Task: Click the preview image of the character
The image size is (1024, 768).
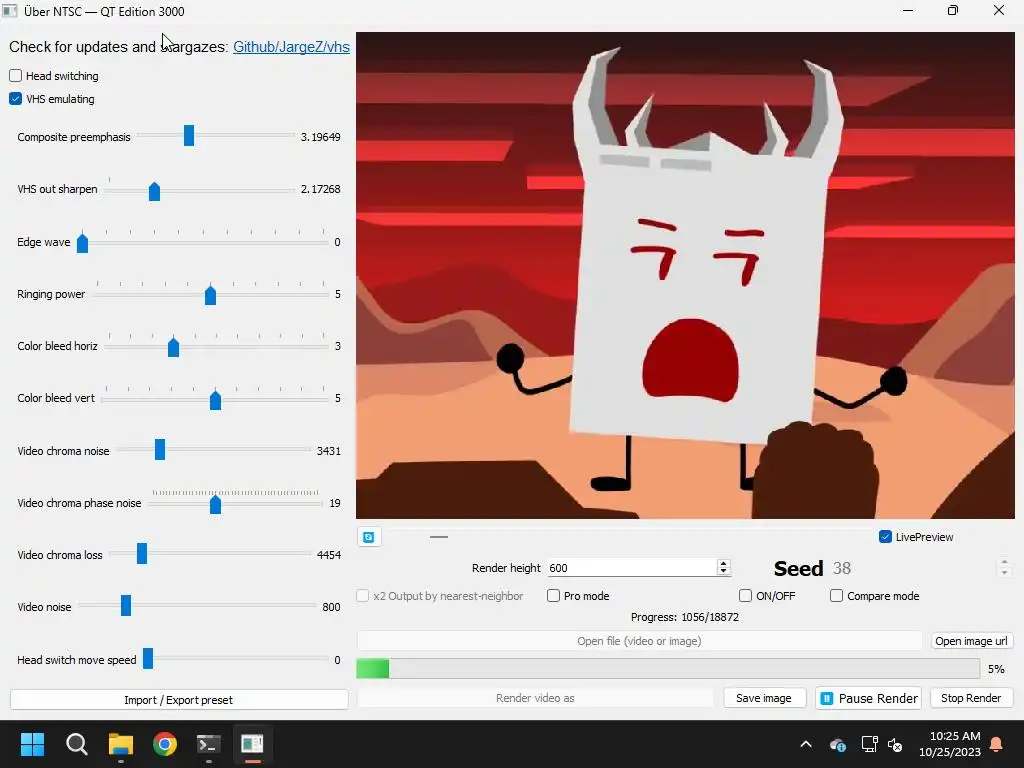Action: pos(685,275)
